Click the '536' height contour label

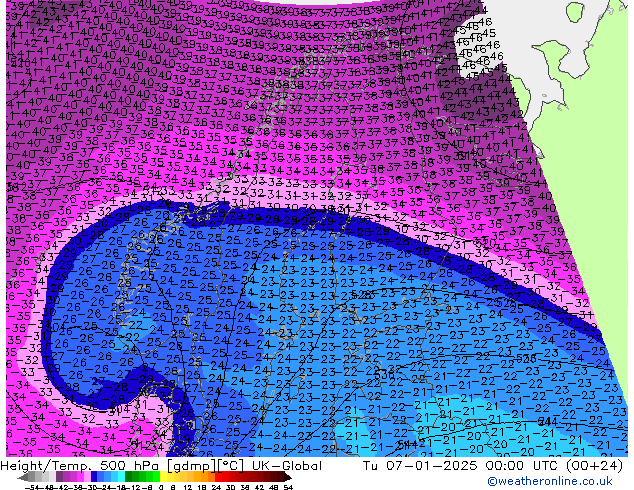click(x=384, y=375)
